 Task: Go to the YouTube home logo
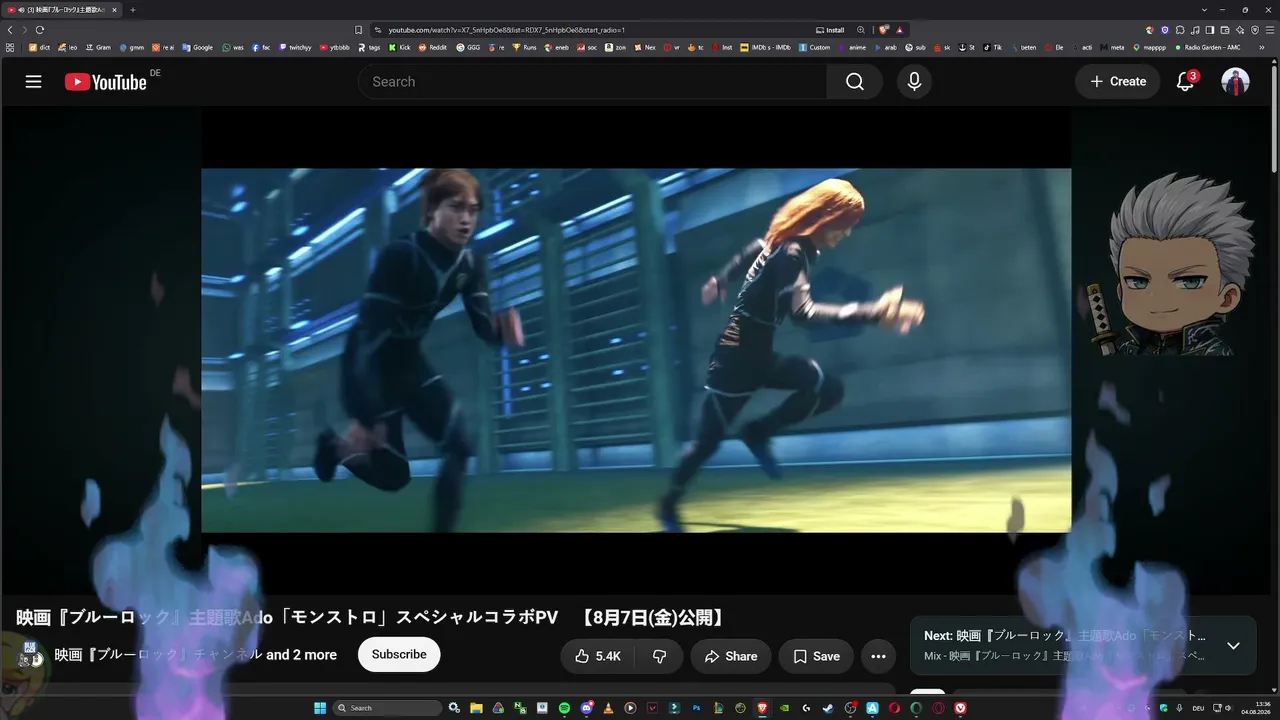(106, 82)
